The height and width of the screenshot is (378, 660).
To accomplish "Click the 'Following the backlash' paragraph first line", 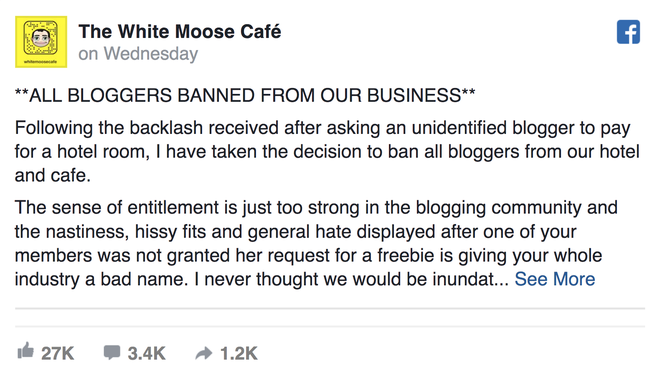I will click(322, 128).
